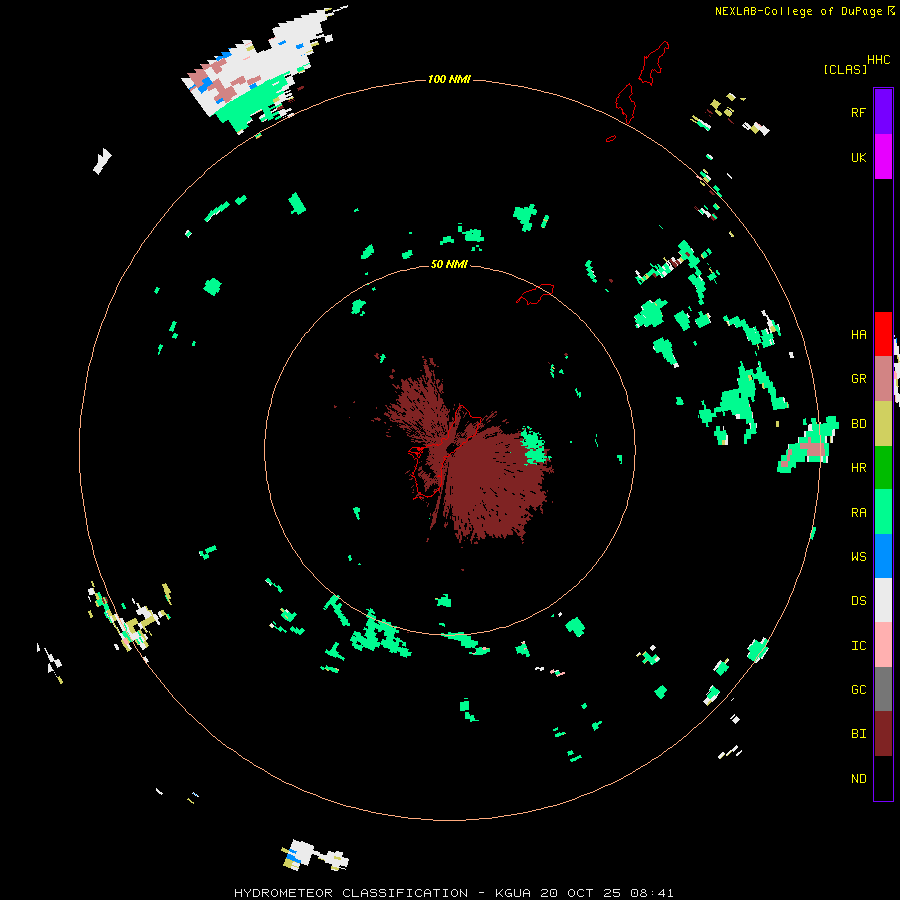
Task: Click the HYDROMETEOR CLASSIFICATION title text
Action: 351,893
